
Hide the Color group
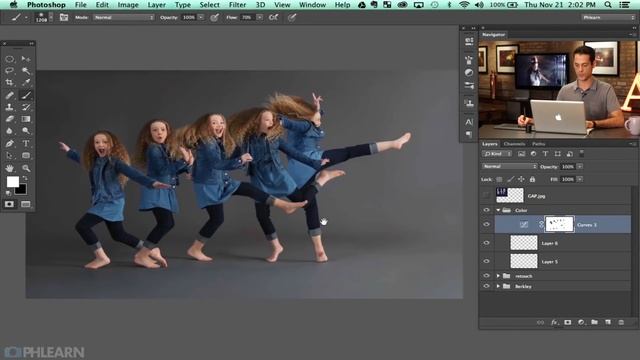pyautogui.click(x=486, y=210)
